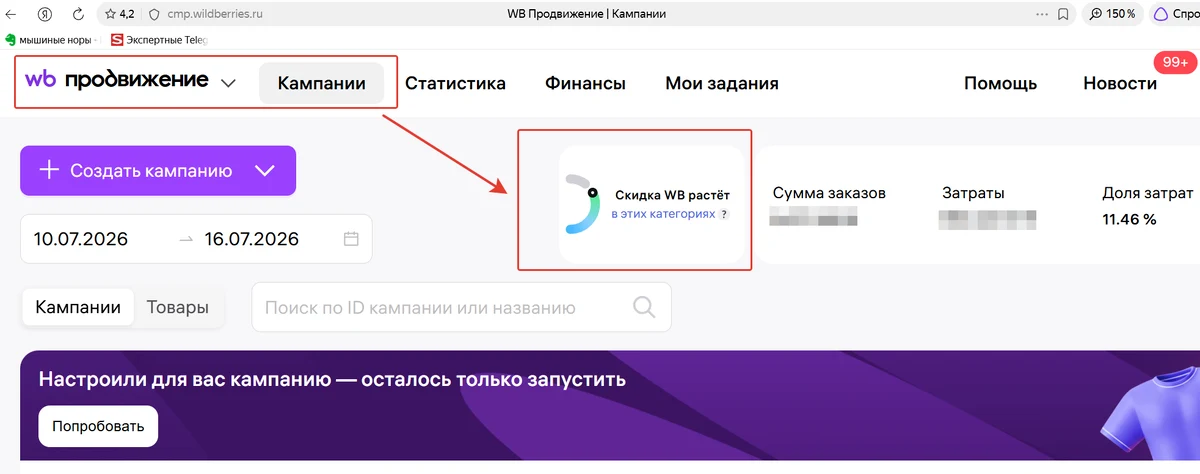Click the Затраты label

(973, 193)
